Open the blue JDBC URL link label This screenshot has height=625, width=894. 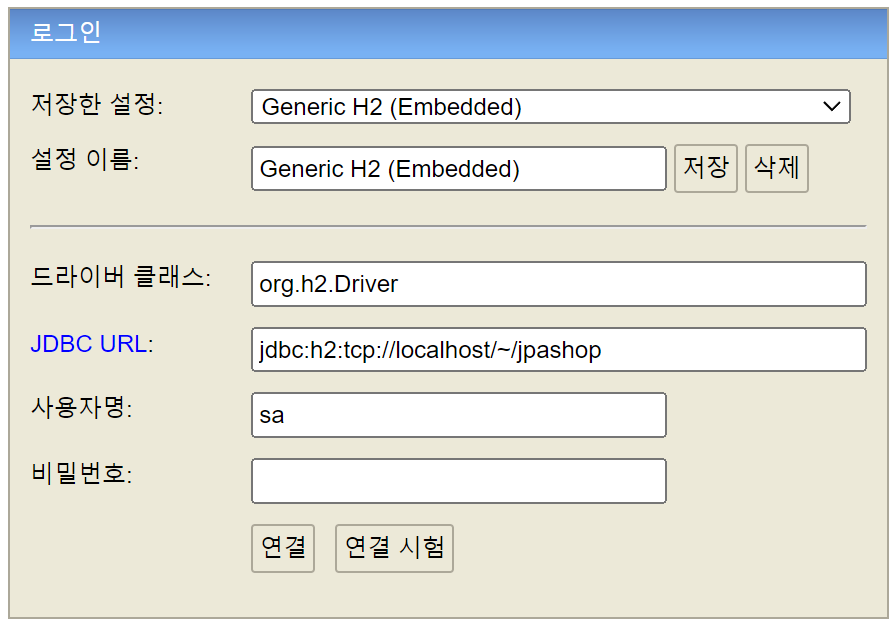[89, 344]
